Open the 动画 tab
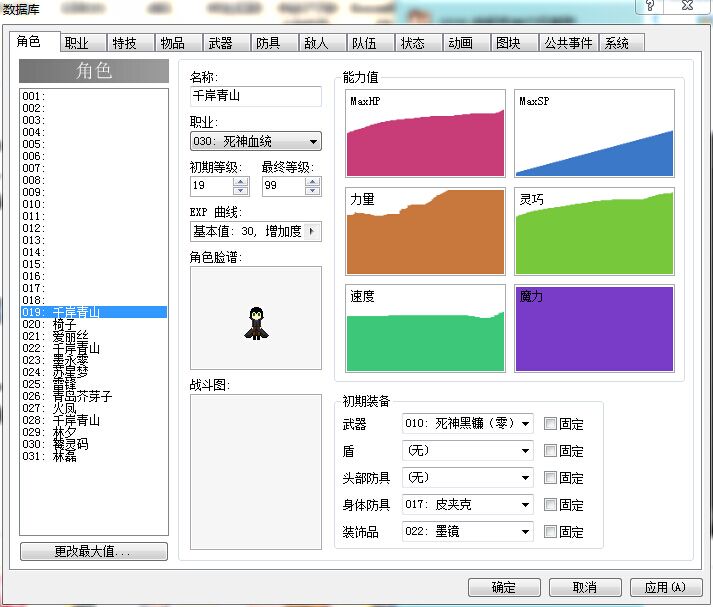 pyautogui.click(x=467, y=43)
